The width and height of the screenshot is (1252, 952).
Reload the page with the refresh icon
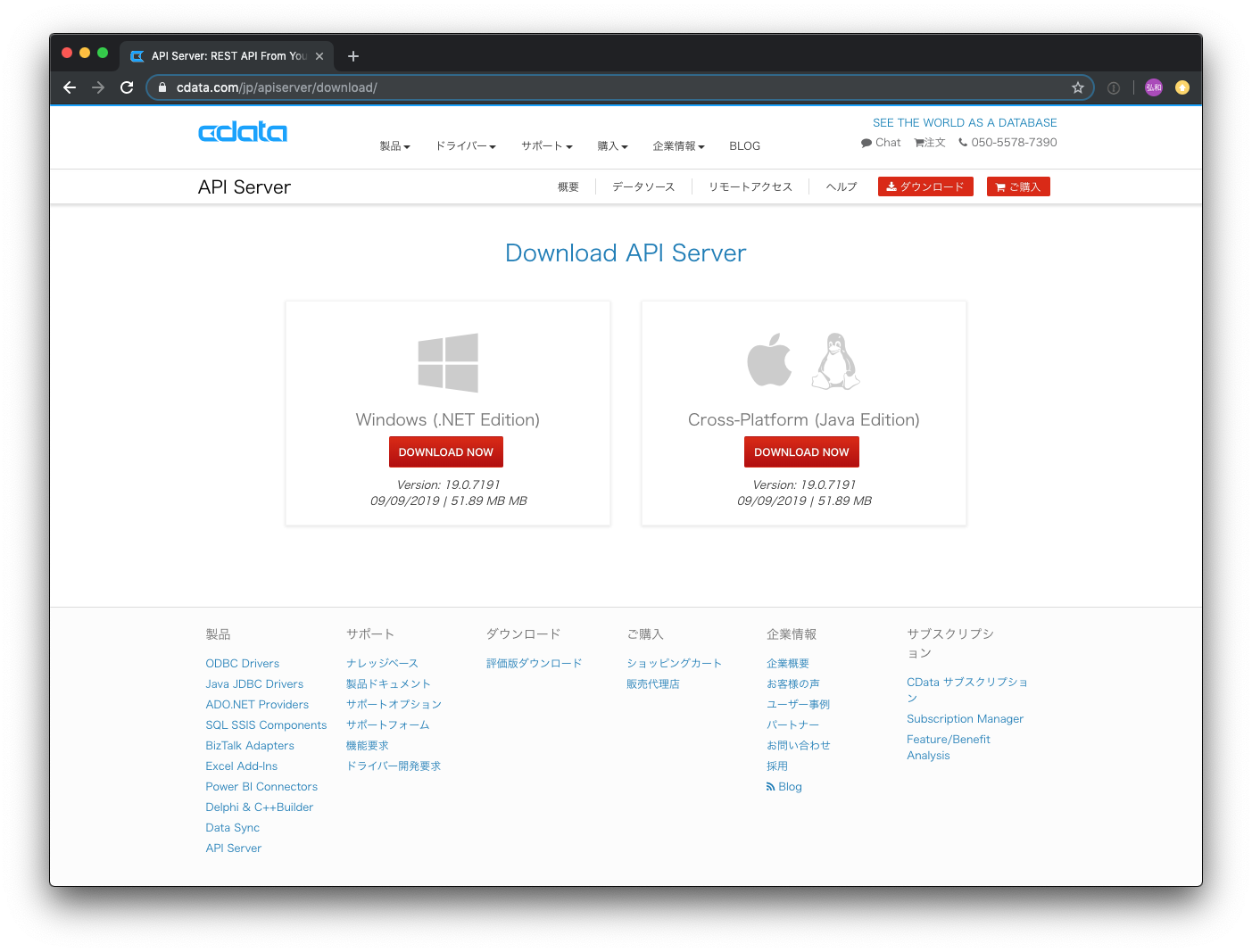coord(126,87)
